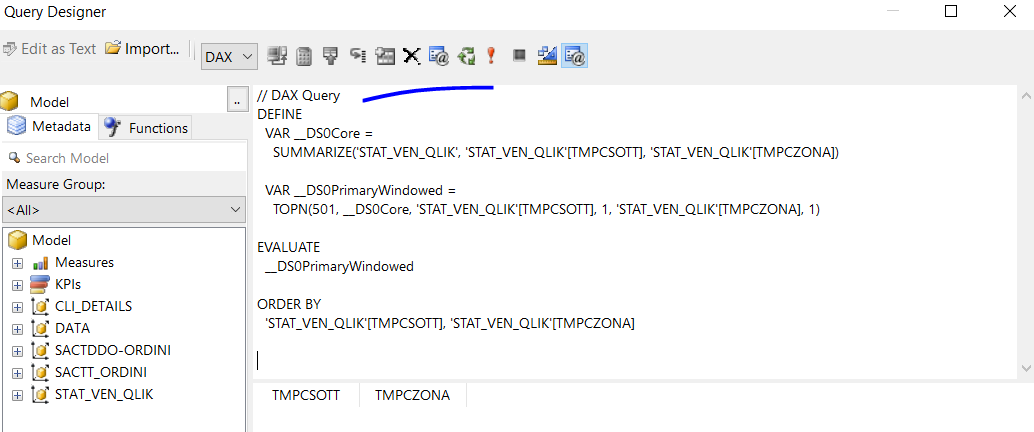Viewport: 1034px width, 432px height.
Task: Click the "VAR __DS0PrimaryWindowed =" line
Action: pos(360,191)
